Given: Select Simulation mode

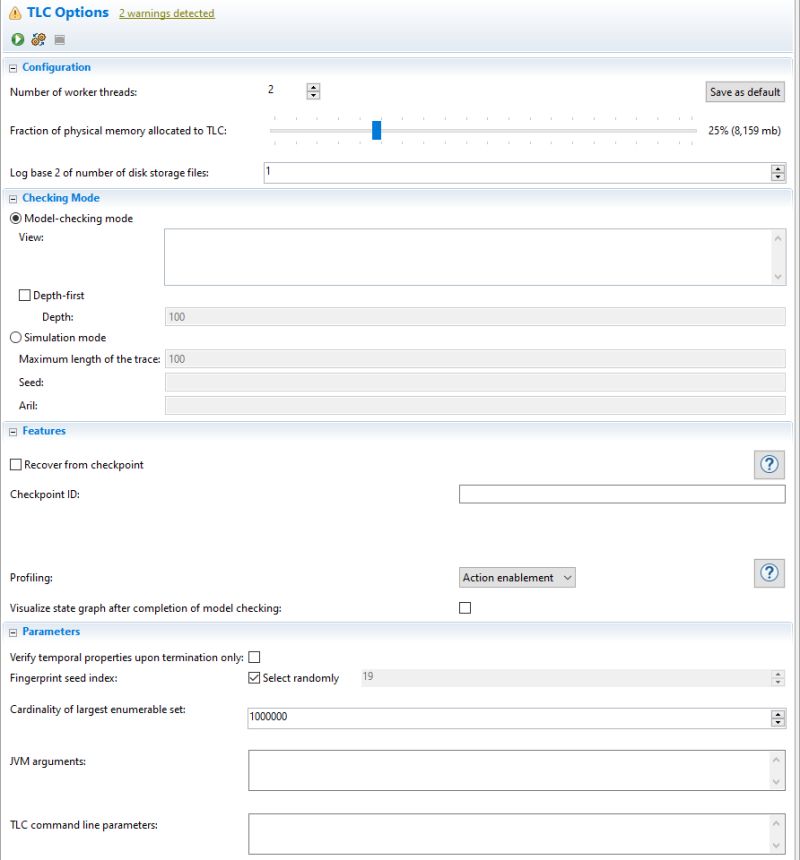Looking at the screenshot, I should (x=15, y=337).
